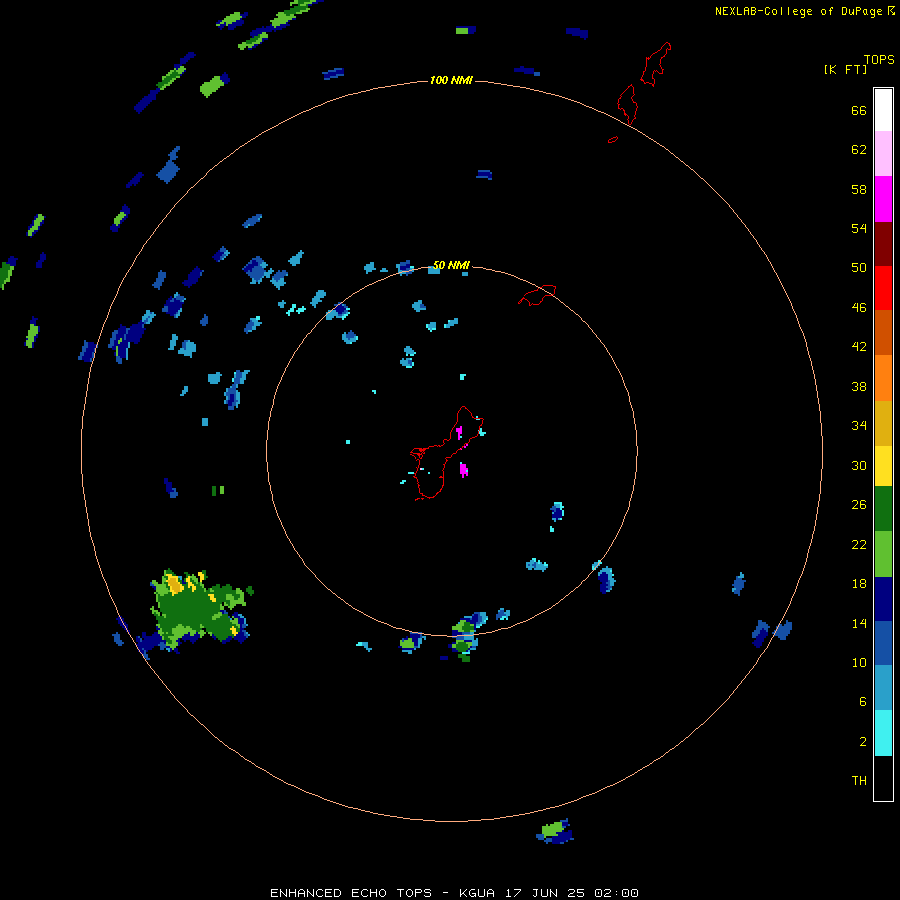The width and height of the screenshot is (900, 900).
Task: Select the dark red legend swatch
Action: (883, 244)
